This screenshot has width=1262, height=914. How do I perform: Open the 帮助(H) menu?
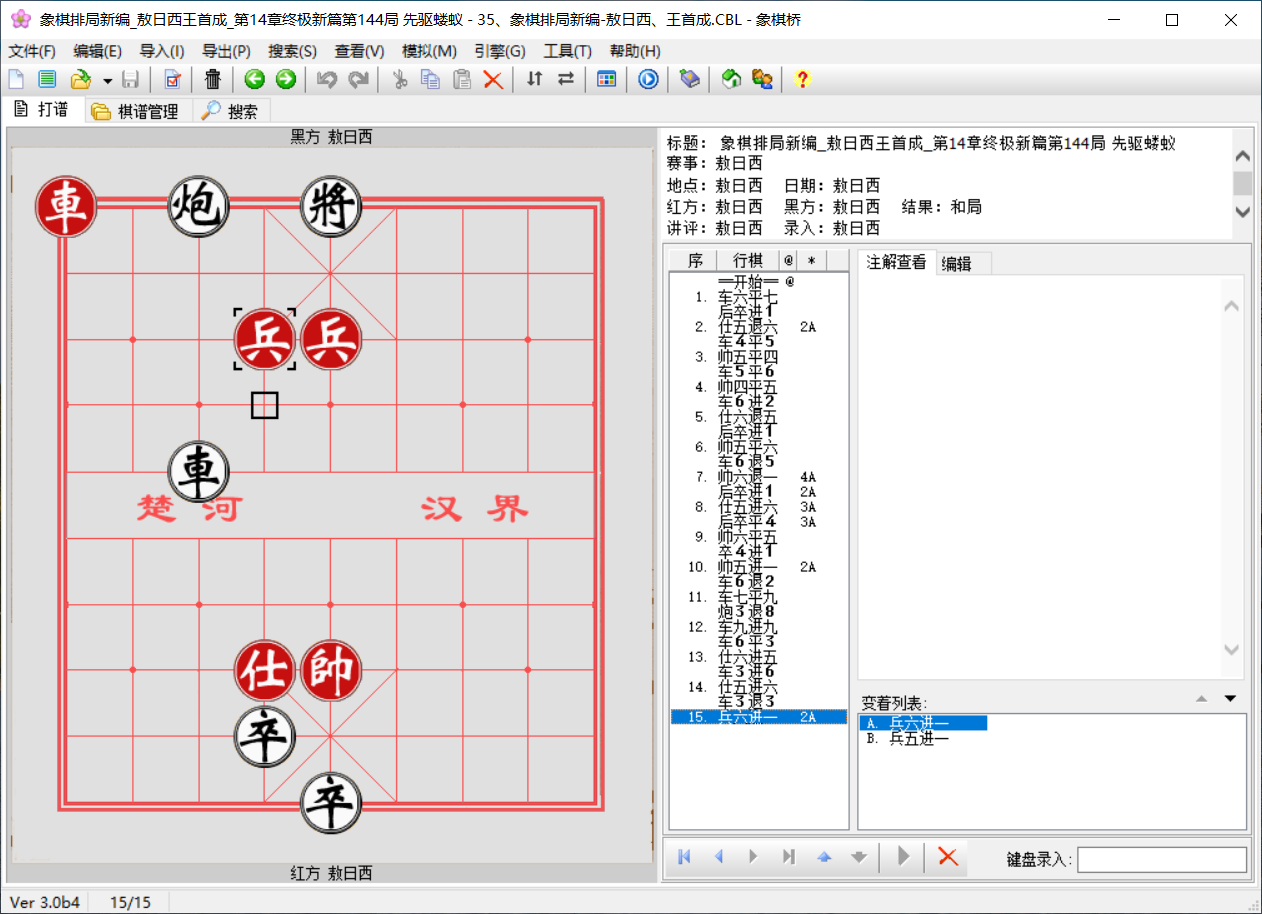(x=635, y=51)
